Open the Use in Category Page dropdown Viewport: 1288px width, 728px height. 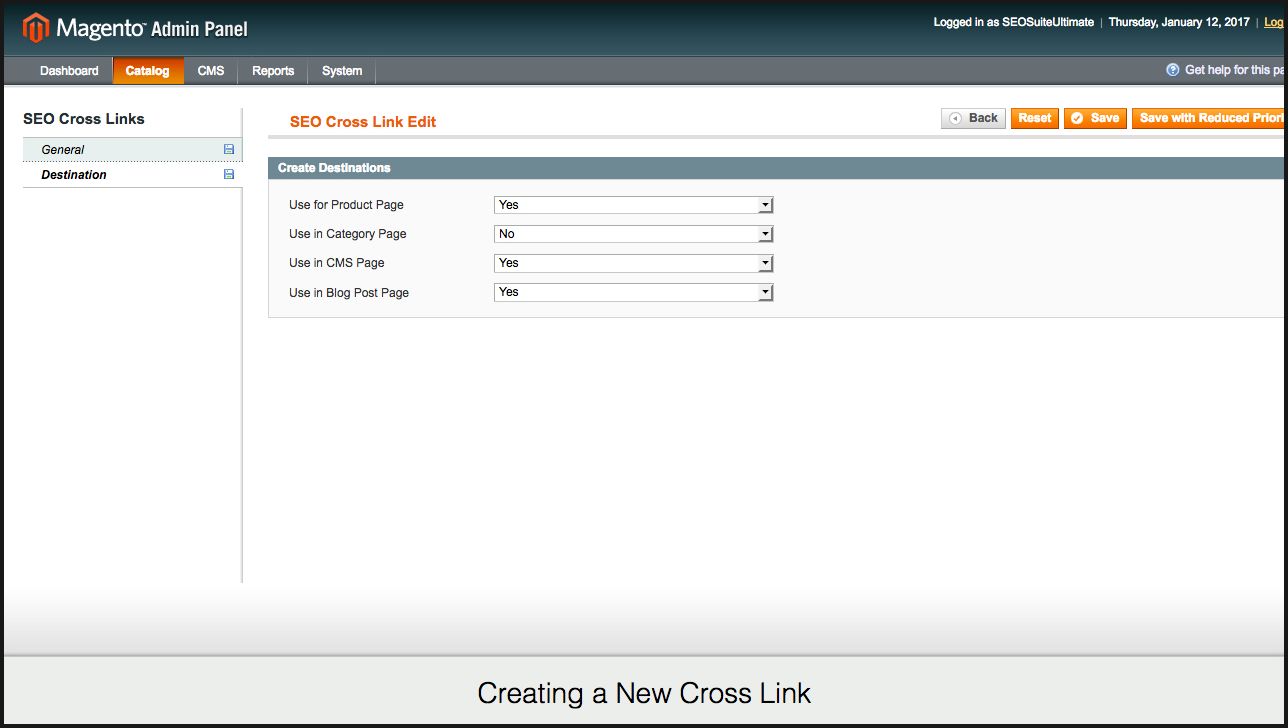[x=633, y=234]
